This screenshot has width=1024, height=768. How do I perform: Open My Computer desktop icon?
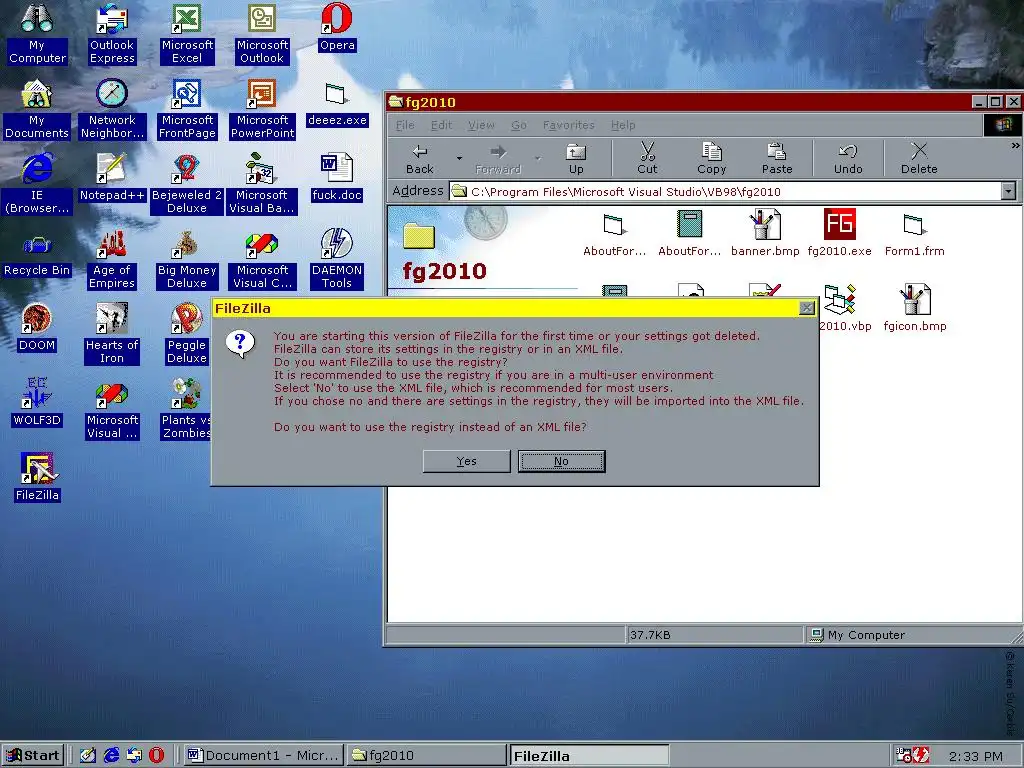pos(37,34)
